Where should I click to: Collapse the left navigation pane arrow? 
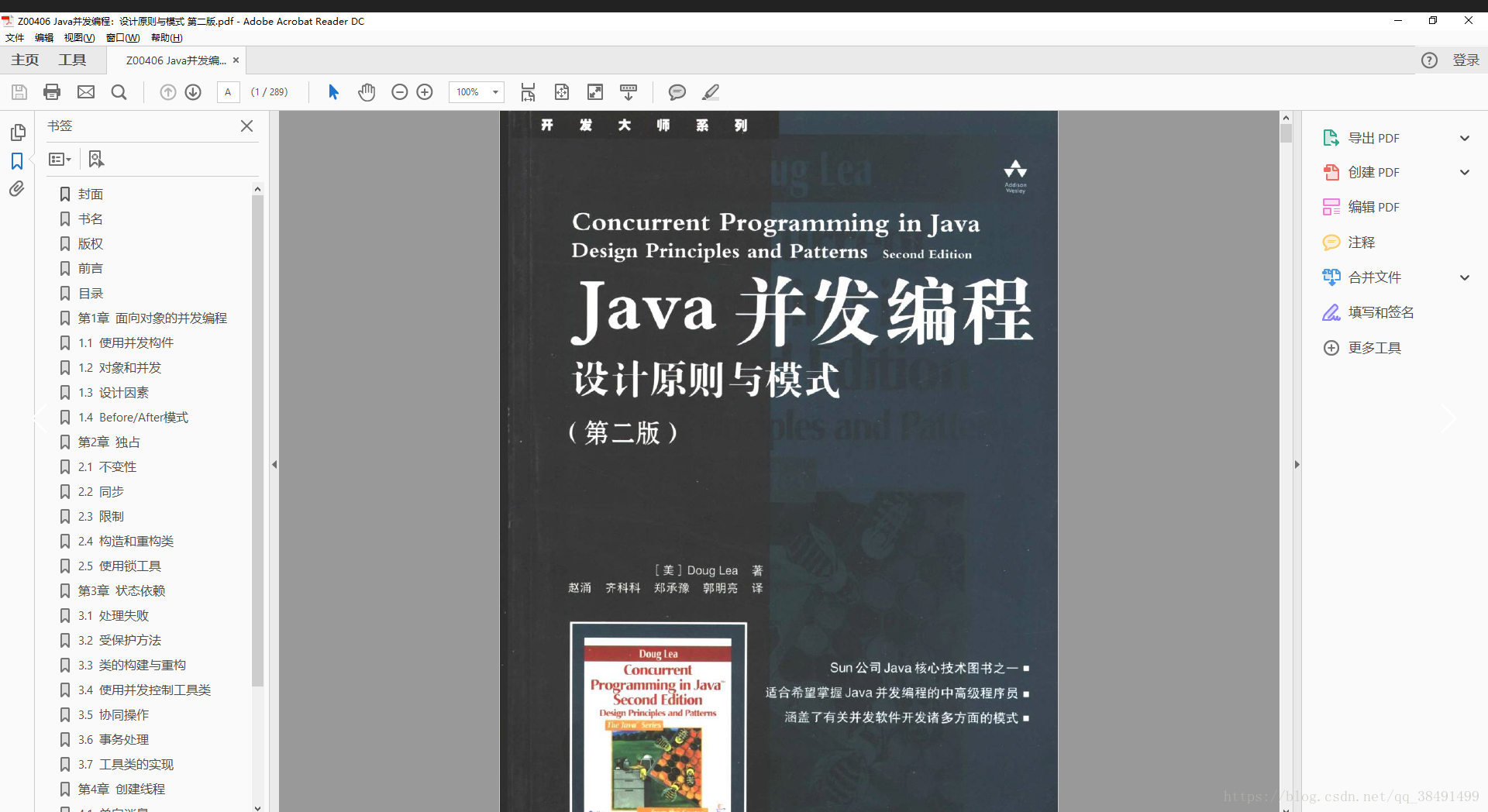pyautogui.click(x=274, y=465)
